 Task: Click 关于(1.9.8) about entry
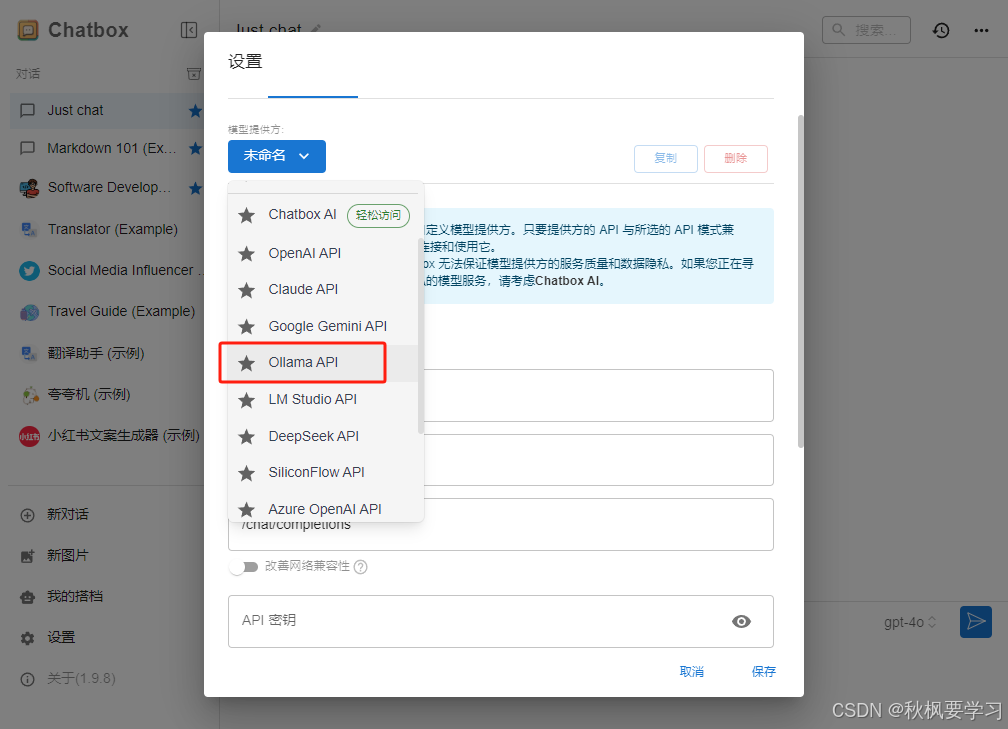tap(81, 679)
